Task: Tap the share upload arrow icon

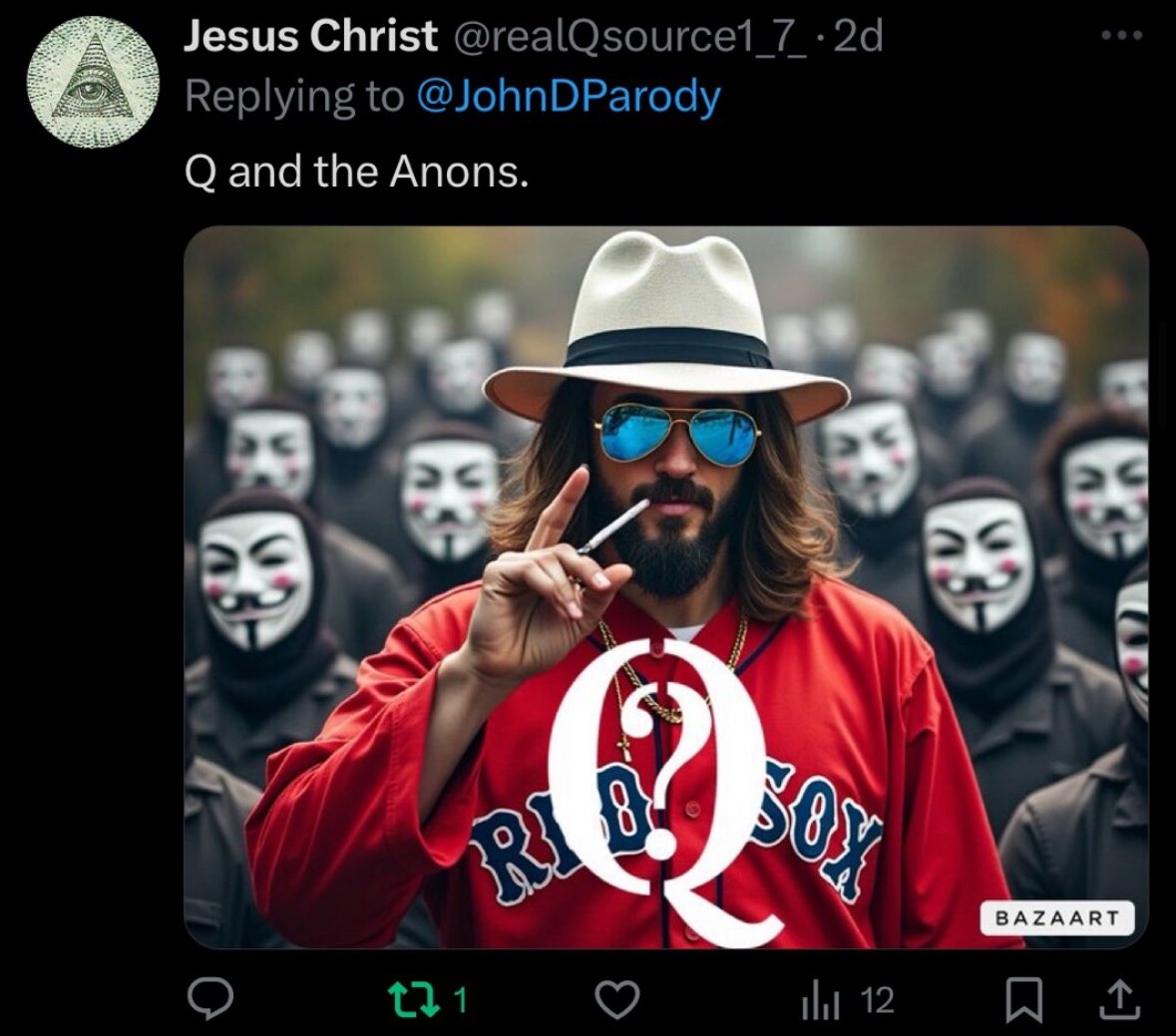Action: point(1118,1000)
